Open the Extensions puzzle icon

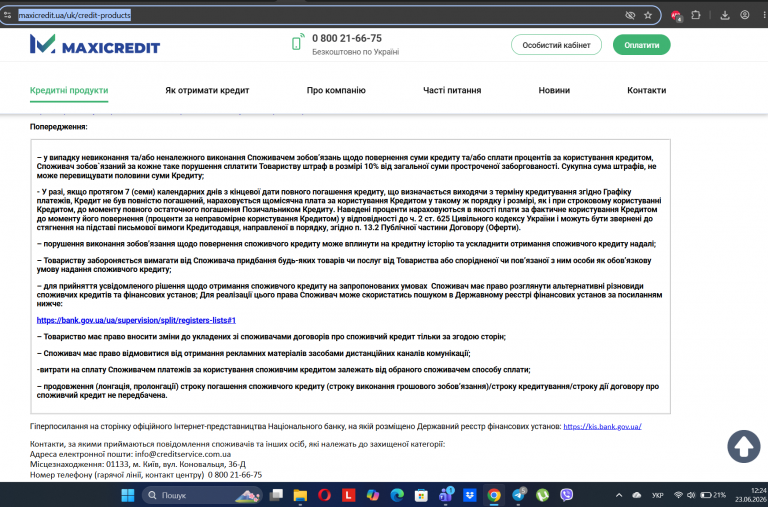click(x=696, y=15)
